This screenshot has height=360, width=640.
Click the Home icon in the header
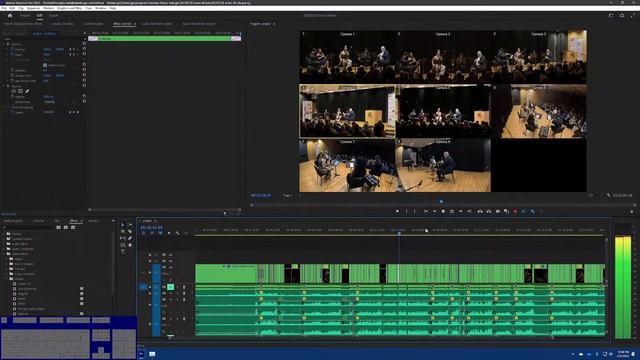point(10,16)
